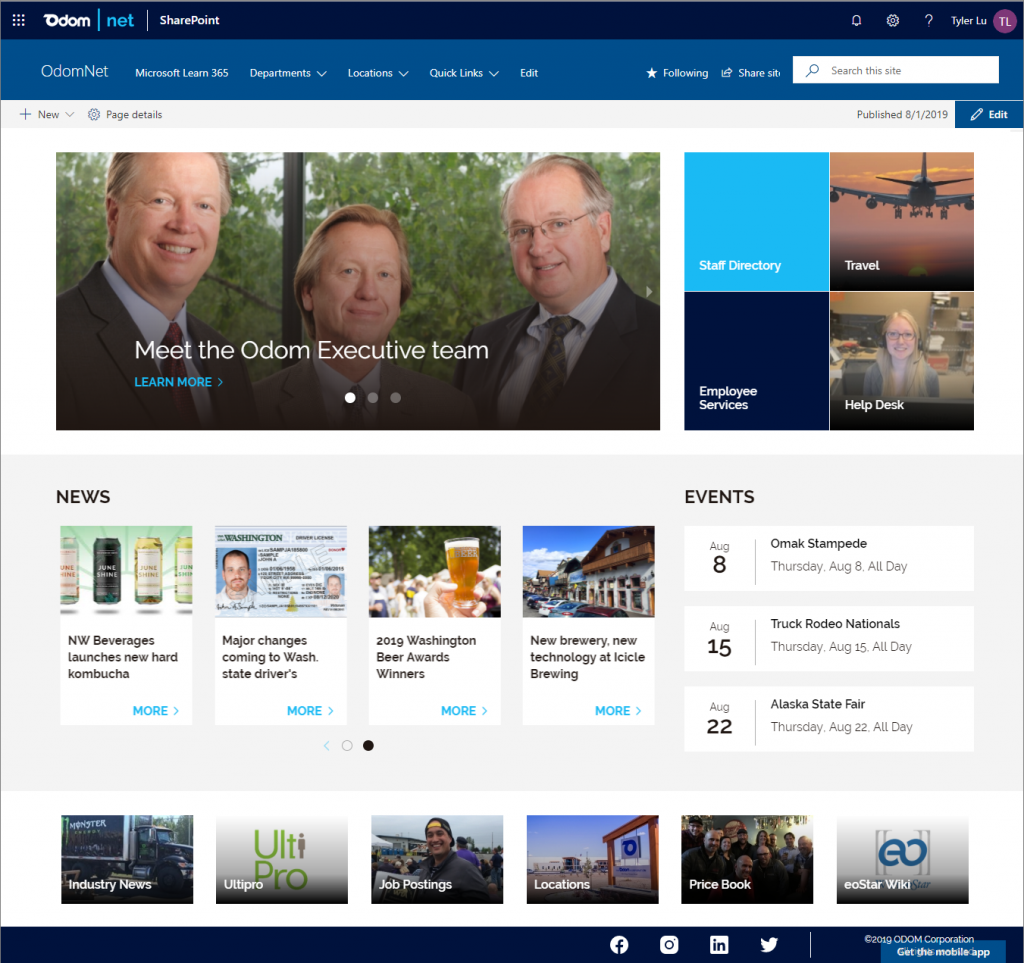Screen dimensions: 1024x963
Task: Click the Page details gear icon
Action: tap(94, 114)
